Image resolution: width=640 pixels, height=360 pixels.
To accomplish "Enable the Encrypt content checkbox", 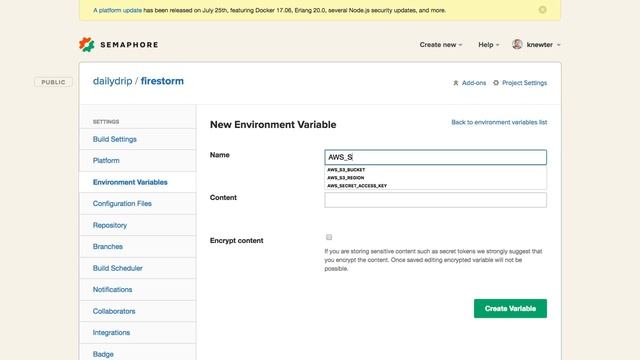I will tap(329, 237).
